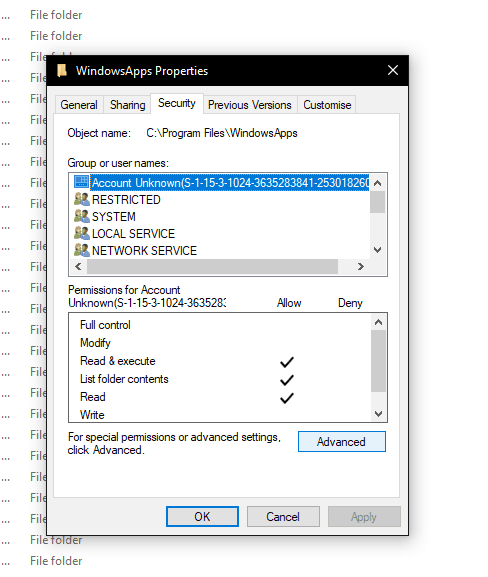Screen dimensions: 488x577
Task: Click the SYSTEM group users icon
Action: click(x=81, y=216)
